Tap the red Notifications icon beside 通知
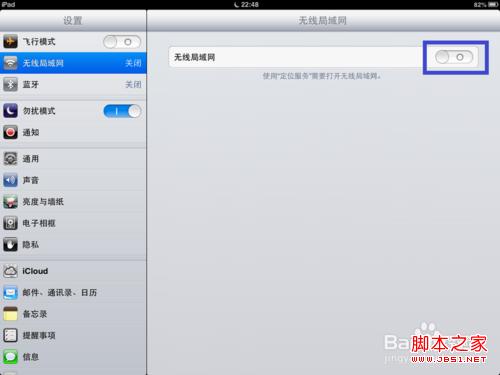Viewport: 500px width, 375px height. tap(10, 132)
